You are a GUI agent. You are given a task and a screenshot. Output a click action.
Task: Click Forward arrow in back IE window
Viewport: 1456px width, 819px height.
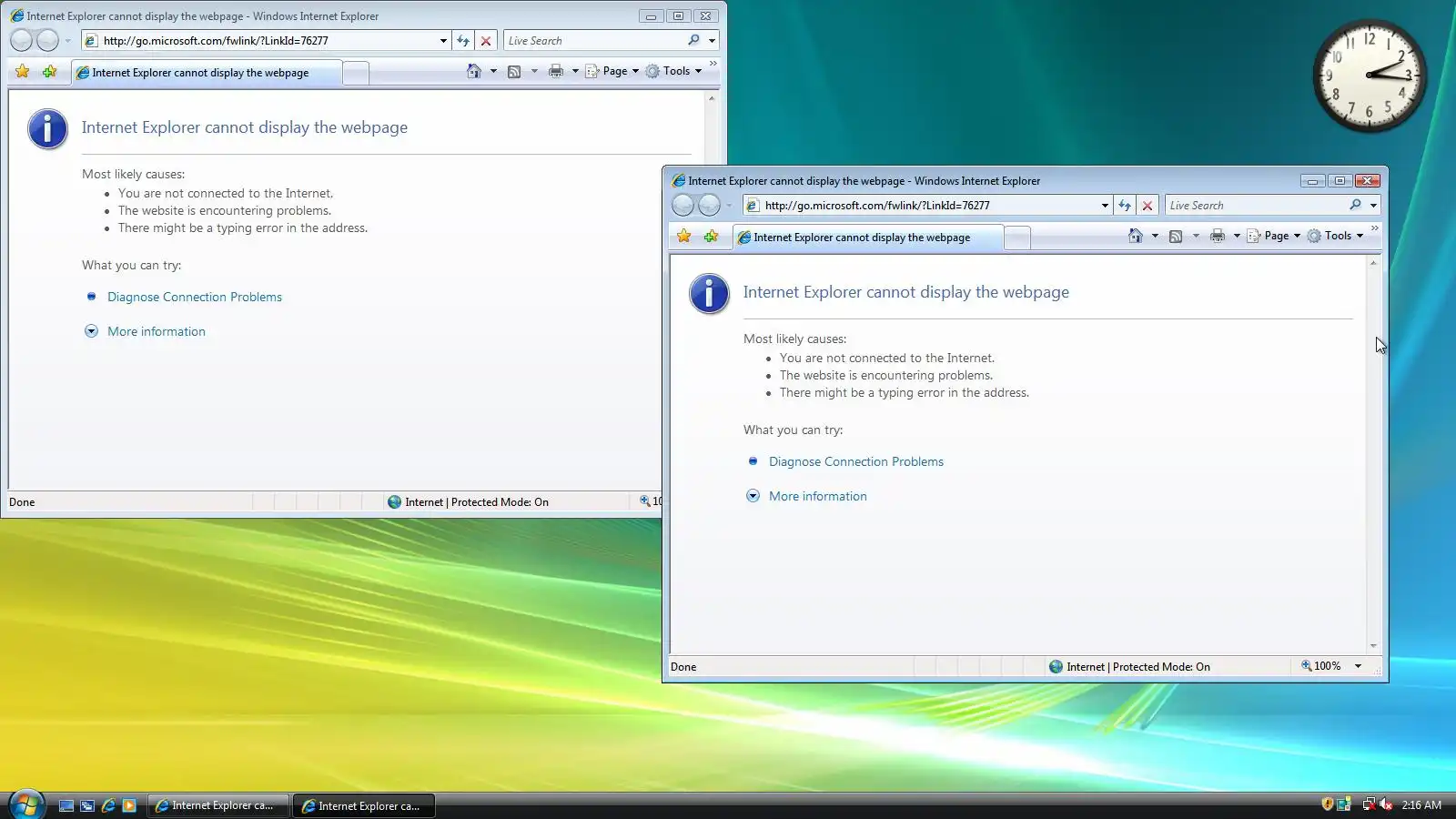47,40
